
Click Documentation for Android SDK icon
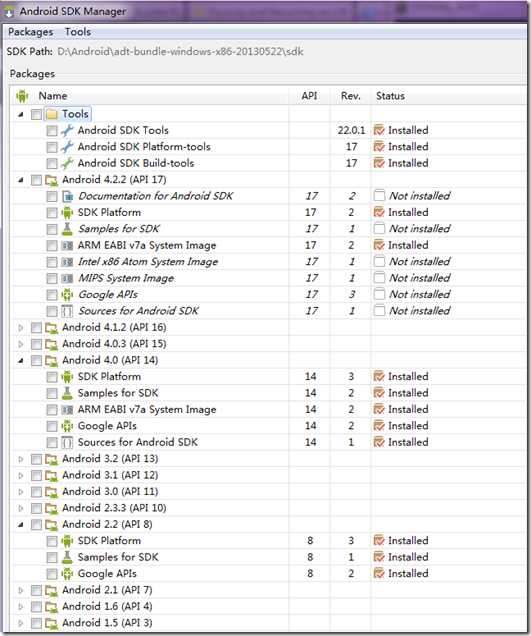pos(67,196)
